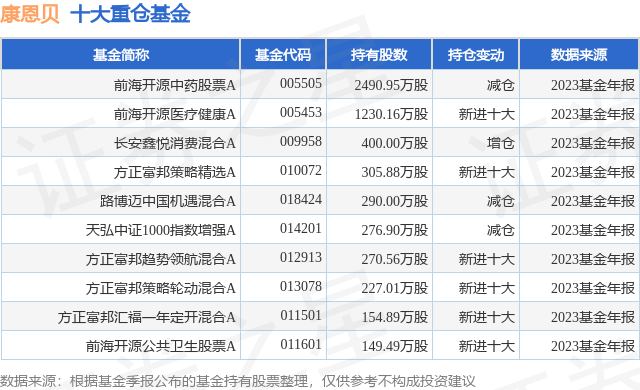Select the footnote starting with 数据来源：根据基金季报
Viewport: 640px width, 390px height.
pyautogui.click(x=238, y=381)
